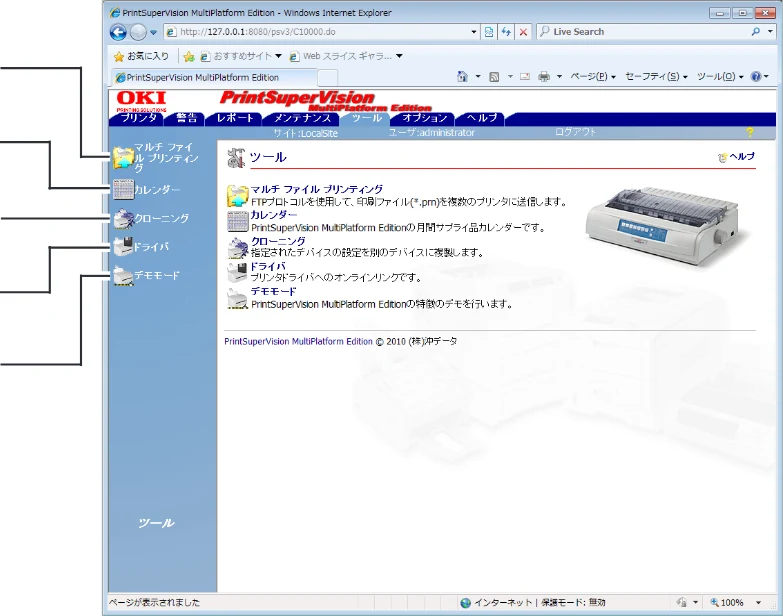Click the browser Back arrow button
Image resolution: width=783 pixels, height=616 pixels.
(x=118, y=32)
